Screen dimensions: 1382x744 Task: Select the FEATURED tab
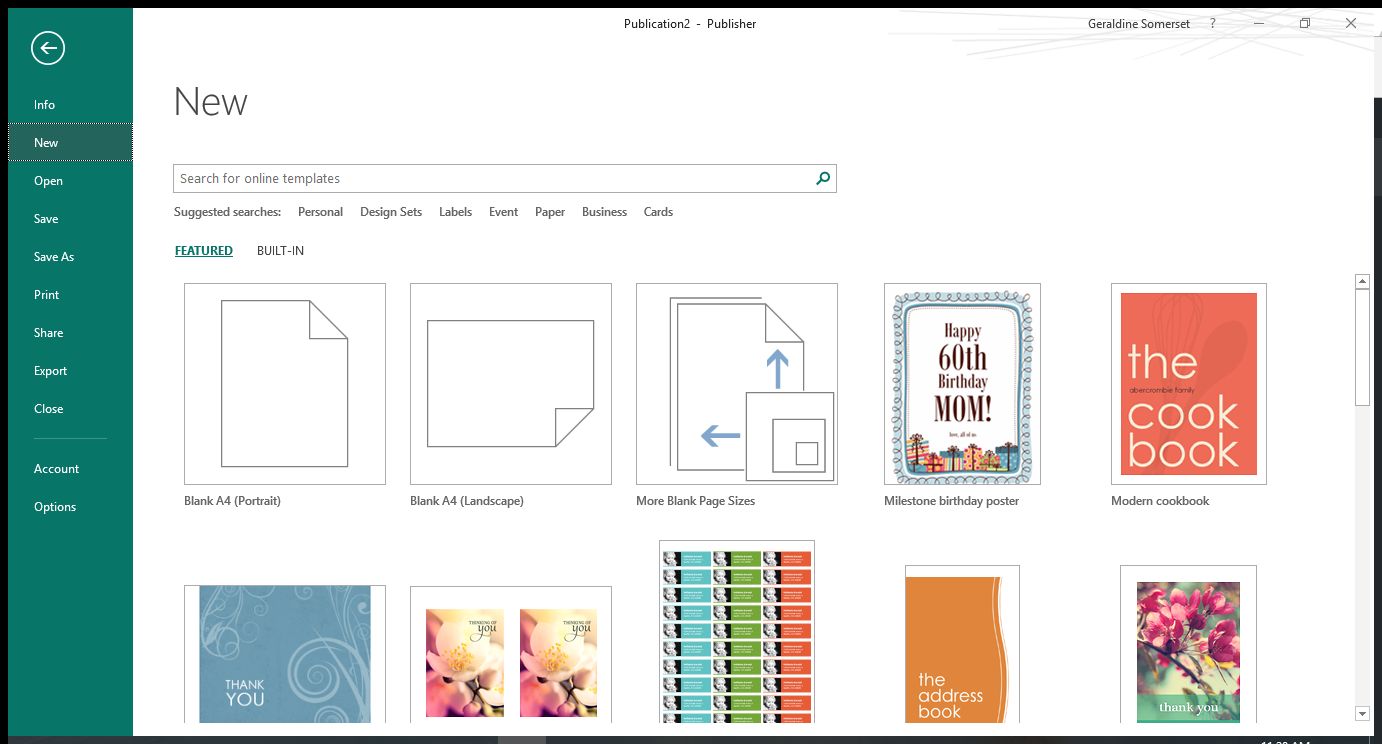pos(204,251)
